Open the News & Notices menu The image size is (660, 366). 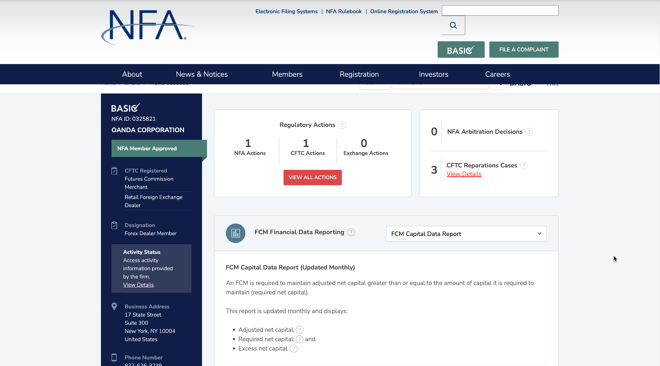(202, 74)
